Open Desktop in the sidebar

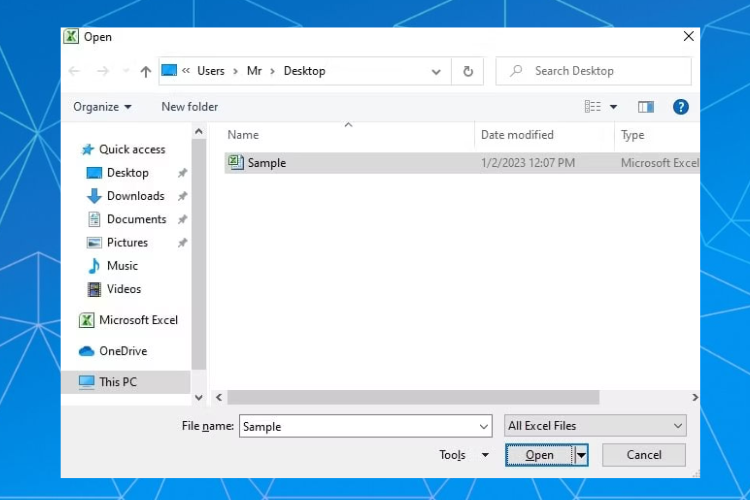[128, 173]
